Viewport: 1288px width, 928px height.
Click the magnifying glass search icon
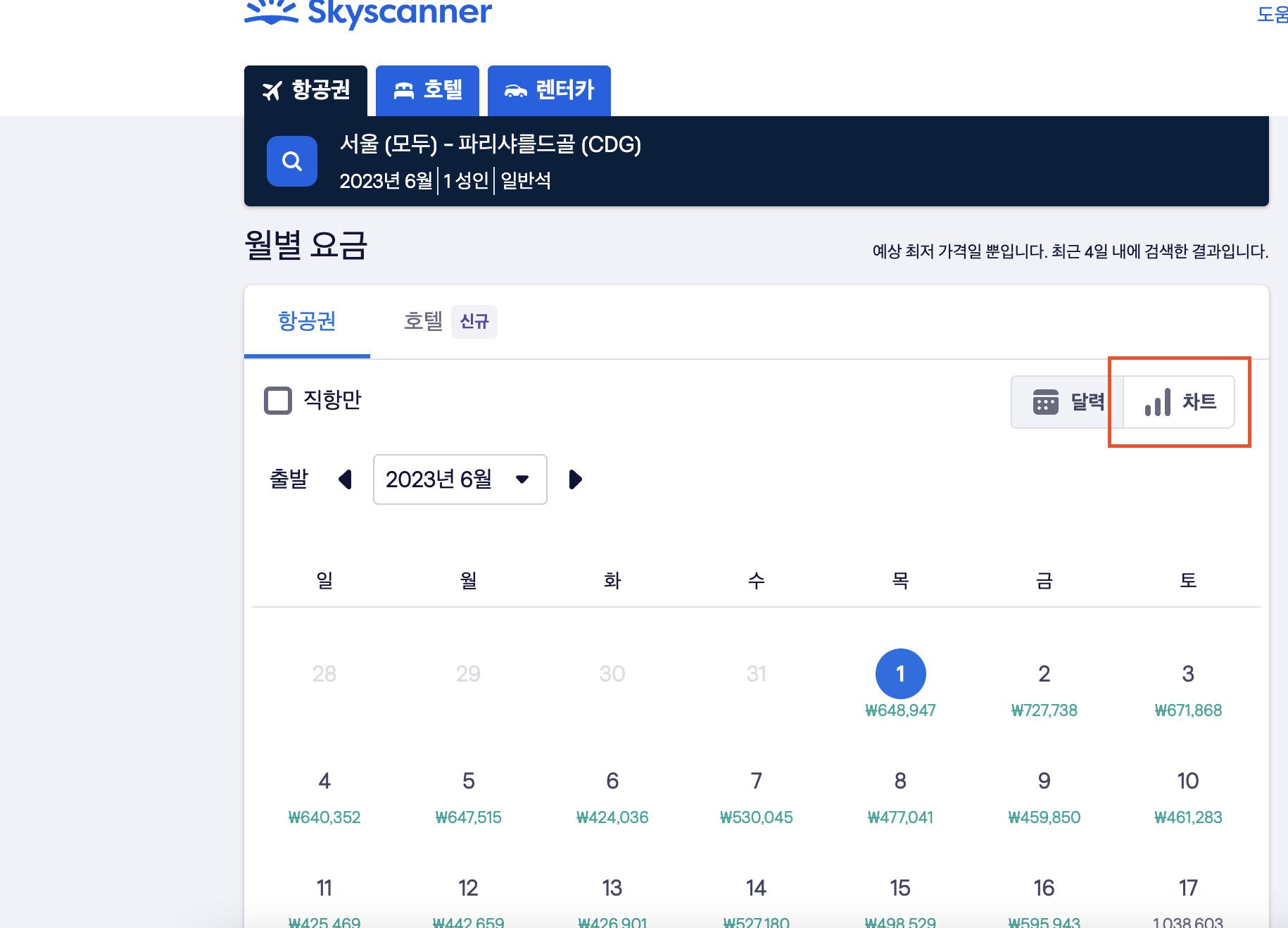[291, 161]
